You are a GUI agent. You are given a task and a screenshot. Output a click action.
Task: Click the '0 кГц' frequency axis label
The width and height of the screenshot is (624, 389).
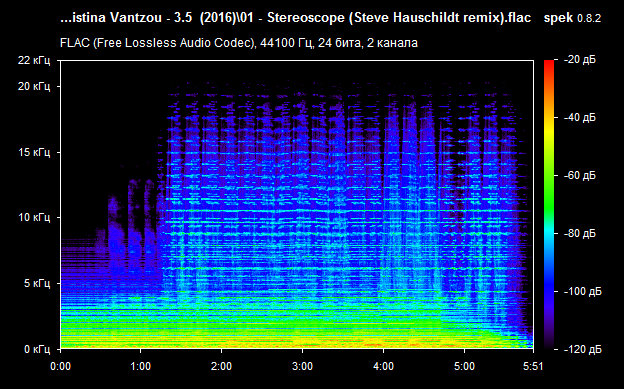[x=37, y=350]
